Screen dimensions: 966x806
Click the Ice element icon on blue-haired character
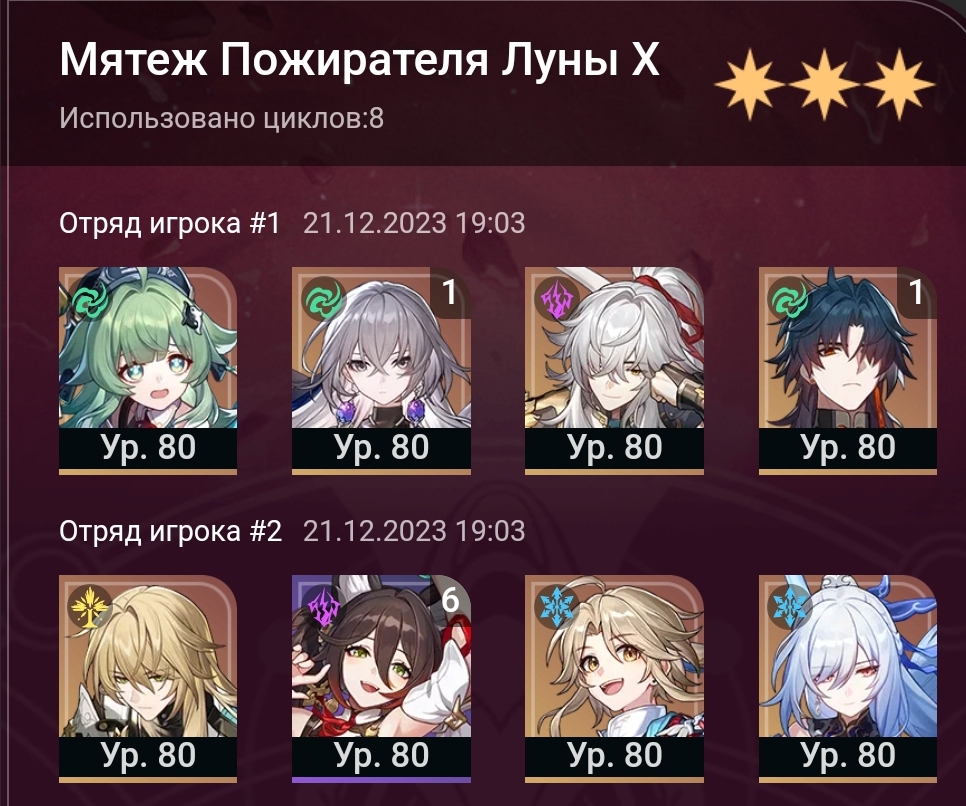pos(790,607)
